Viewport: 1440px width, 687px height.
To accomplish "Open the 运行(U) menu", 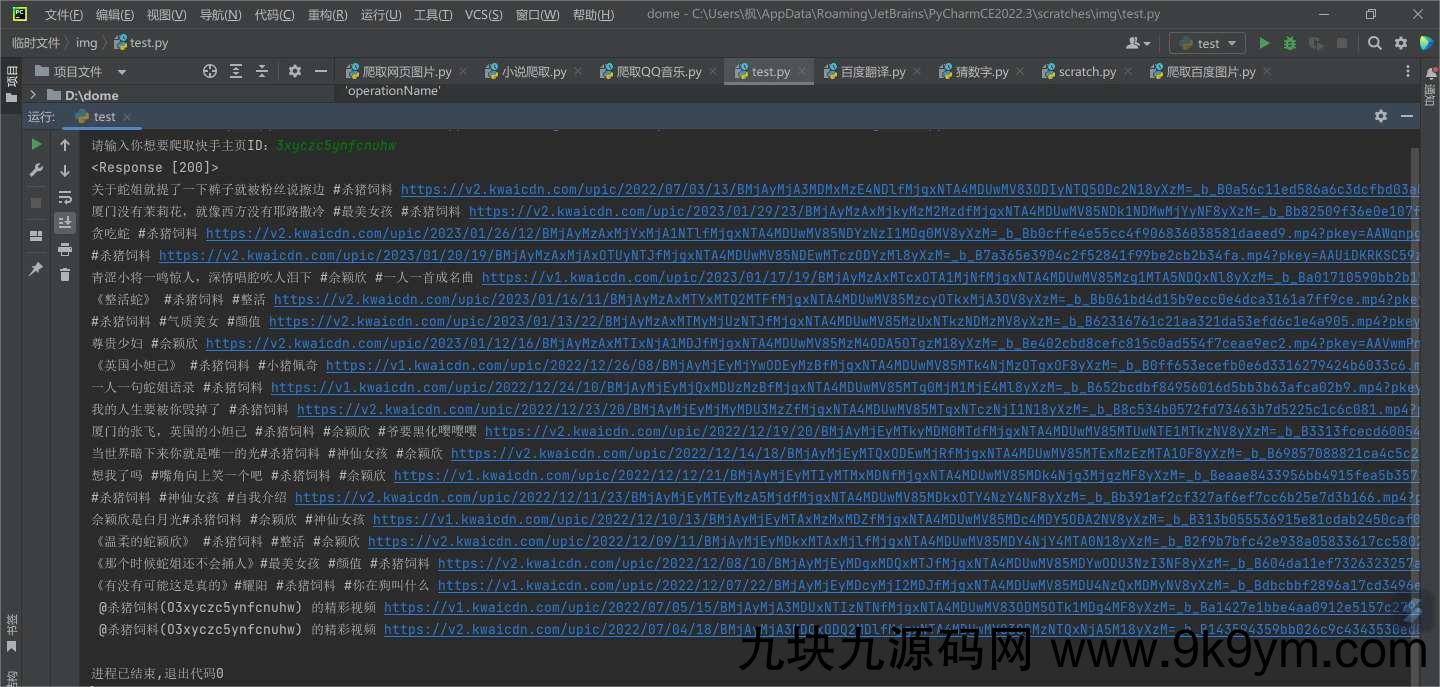I will tap(381, 14).
